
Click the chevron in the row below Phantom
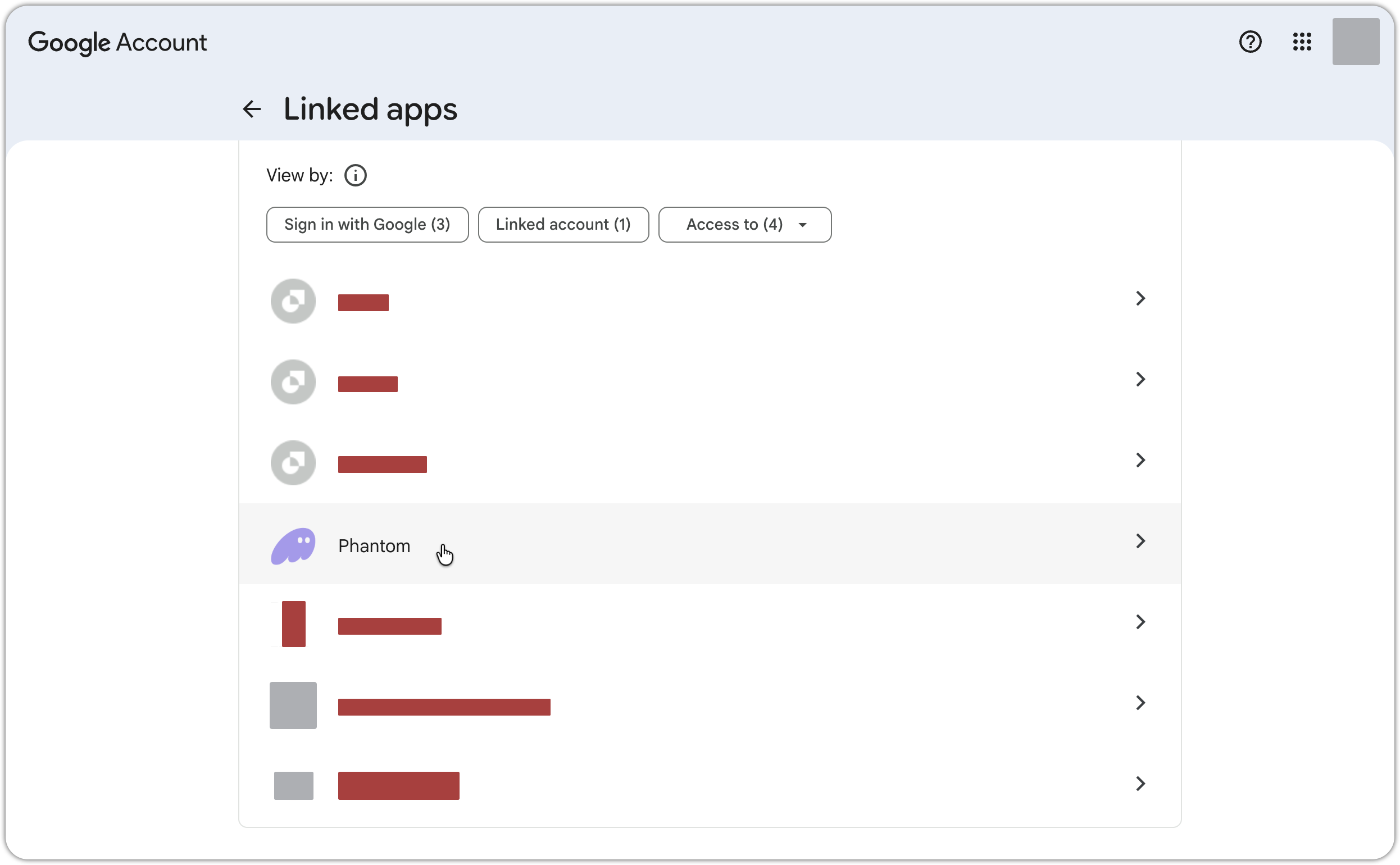[1140, 621]
